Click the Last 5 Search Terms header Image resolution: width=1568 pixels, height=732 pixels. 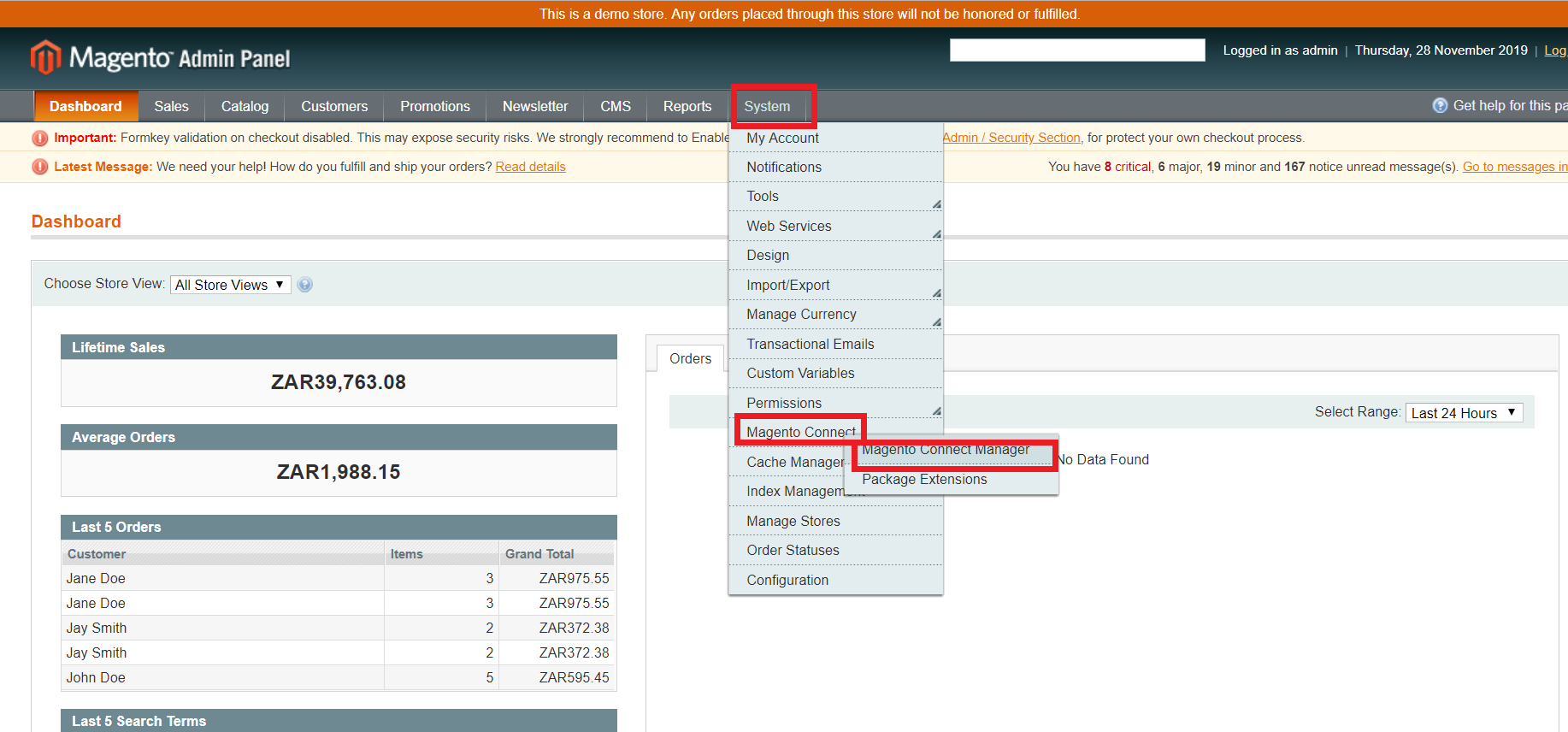[339, 721]
